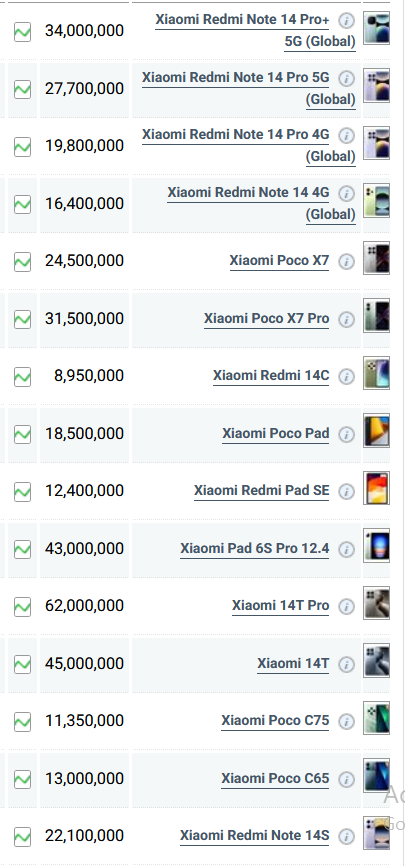Screen dimensions: 405x866
Task: Click the Xiaomi Redmi Note 14 Pro 4G thumbnail
Action: point(376,143)
